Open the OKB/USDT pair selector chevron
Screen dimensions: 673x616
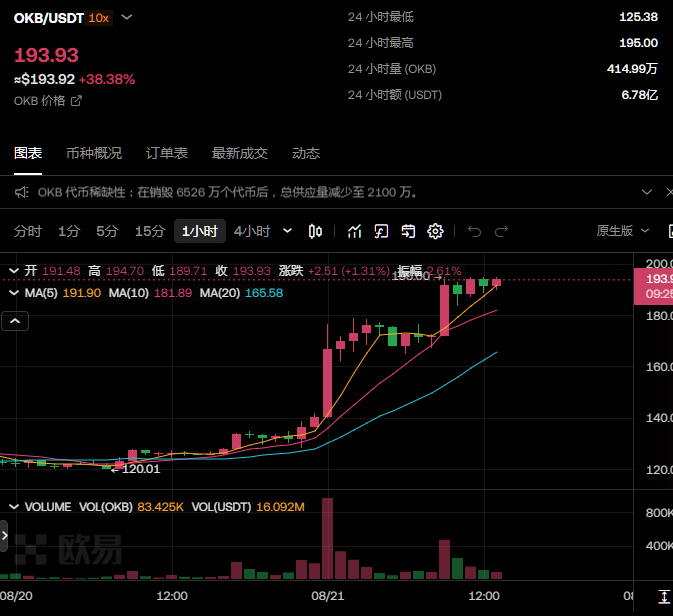tap(127, 18)
